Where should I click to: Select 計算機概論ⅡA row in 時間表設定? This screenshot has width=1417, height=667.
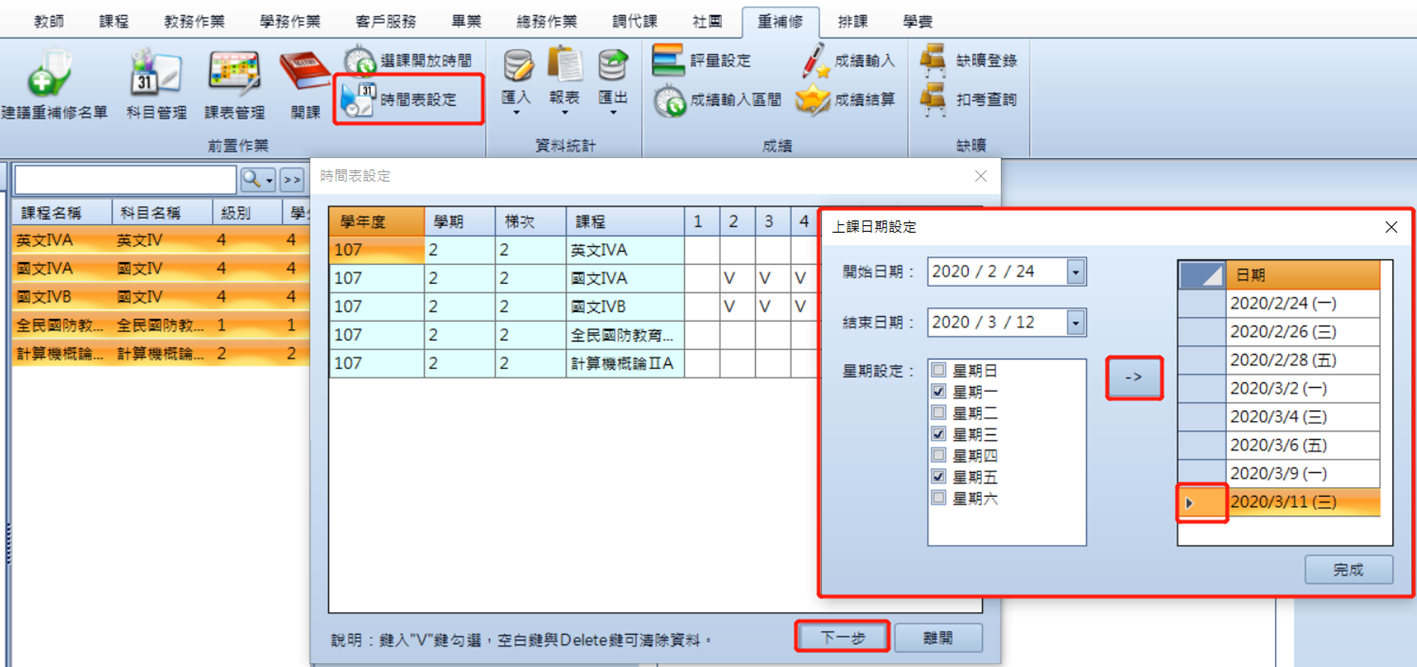624,363
